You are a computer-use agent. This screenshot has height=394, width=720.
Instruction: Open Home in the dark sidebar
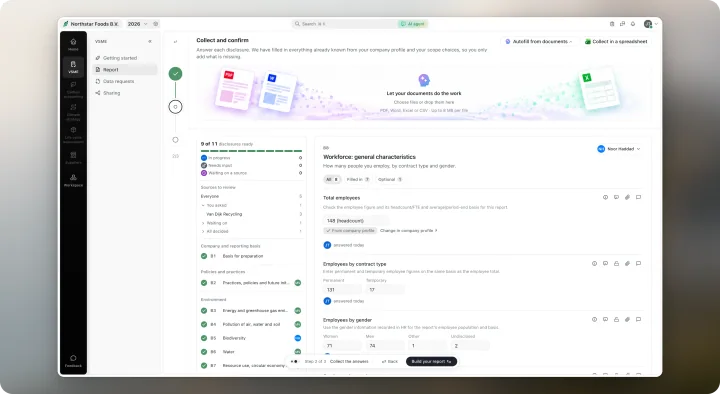pos(73,44)
